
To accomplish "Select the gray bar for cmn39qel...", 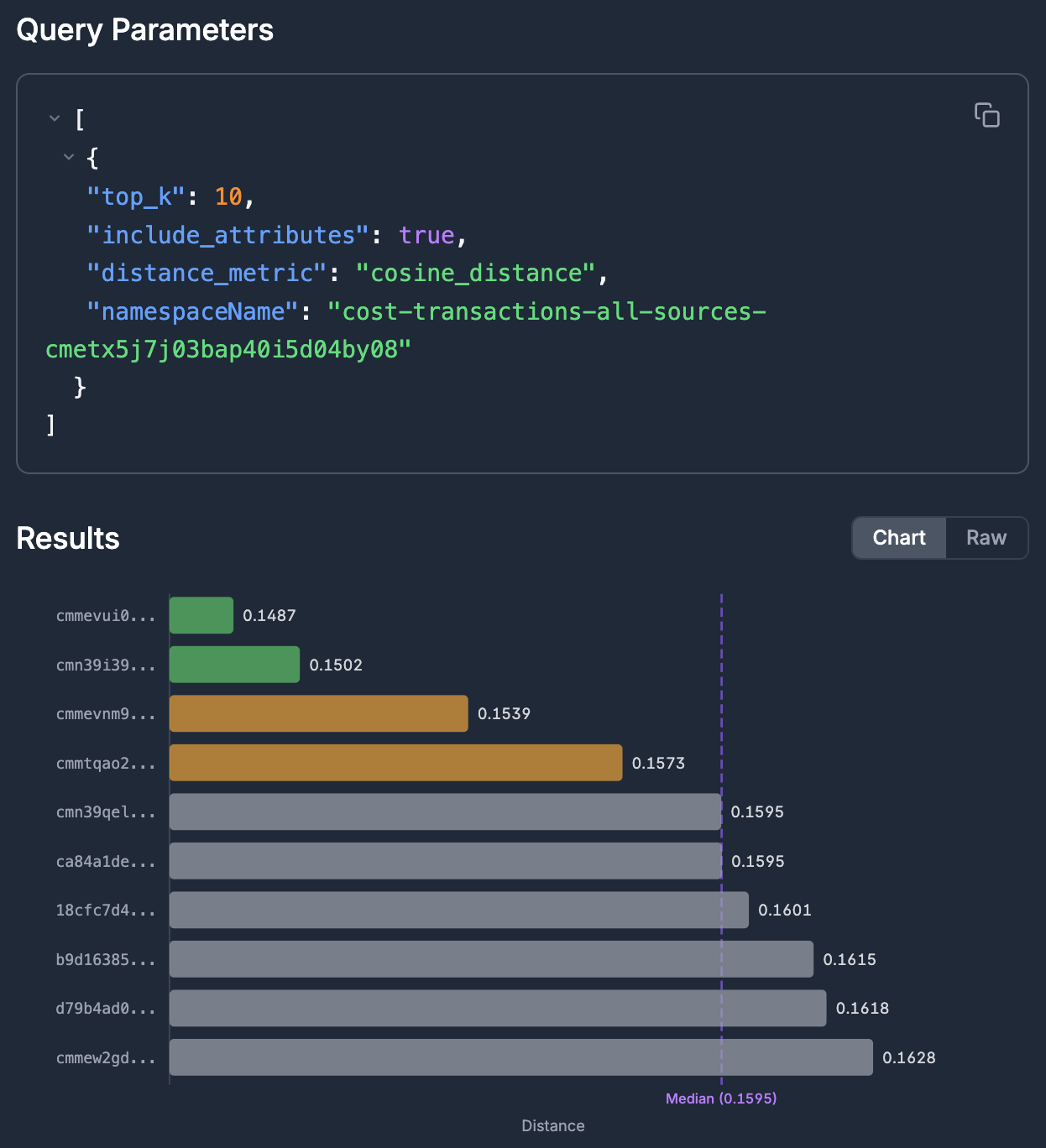I will pyautogui.click(x=446, y=811).
